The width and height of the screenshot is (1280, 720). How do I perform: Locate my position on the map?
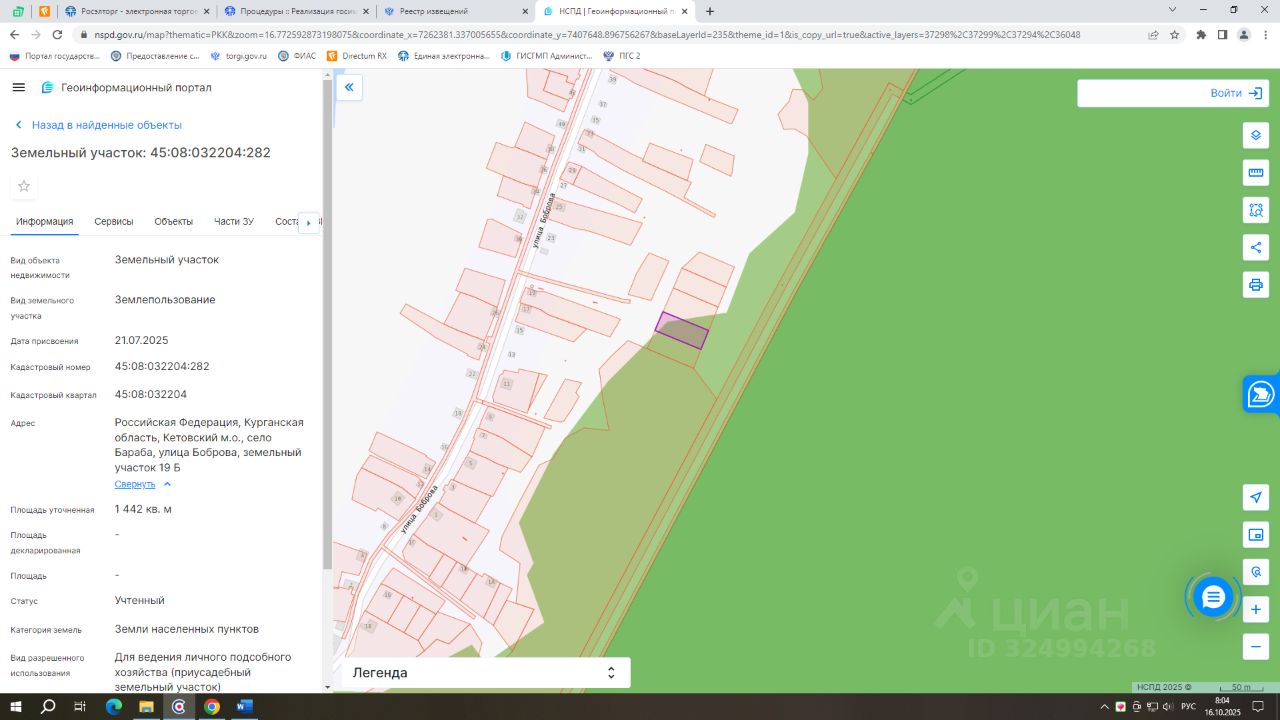1256,497
